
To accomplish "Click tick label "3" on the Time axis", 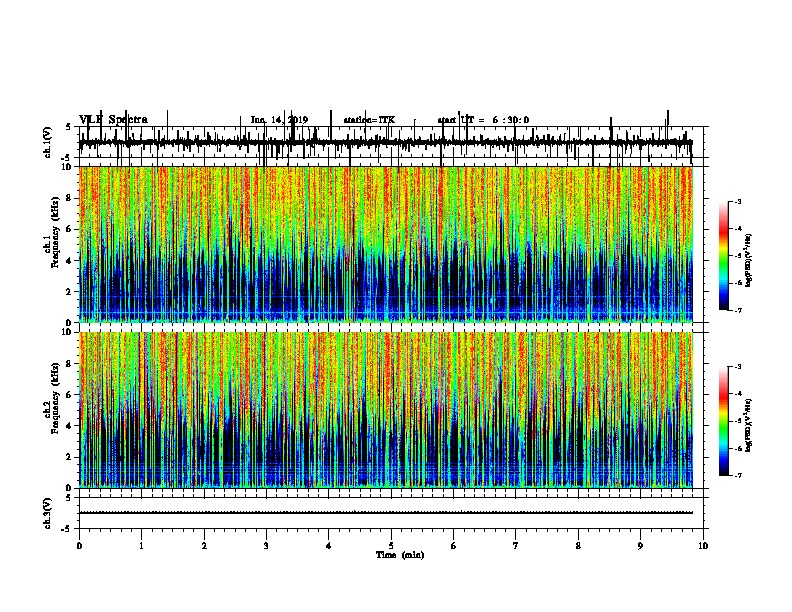I will pyautogui.click(x=266, y=546).
